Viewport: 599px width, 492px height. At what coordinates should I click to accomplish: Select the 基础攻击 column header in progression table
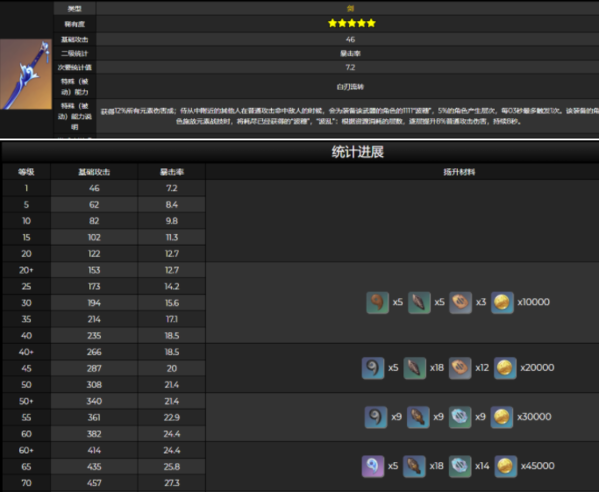pos(94,172)
